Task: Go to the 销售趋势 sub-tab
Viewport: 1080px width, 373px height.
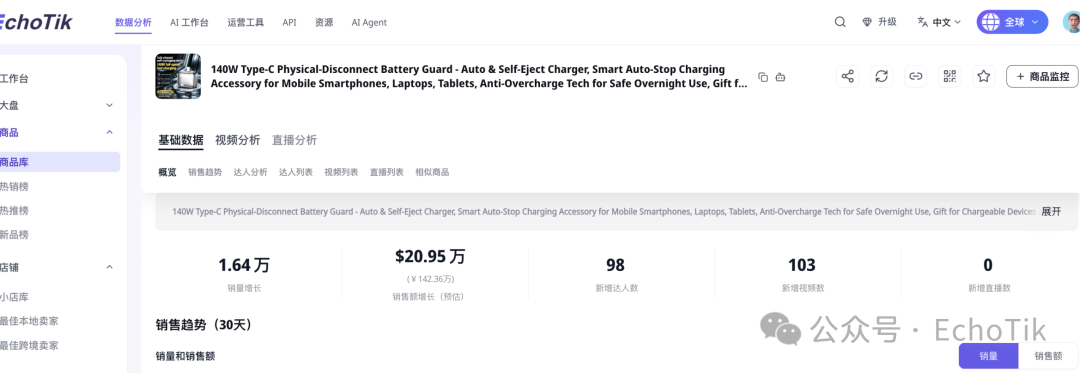Action: (205, 172)
